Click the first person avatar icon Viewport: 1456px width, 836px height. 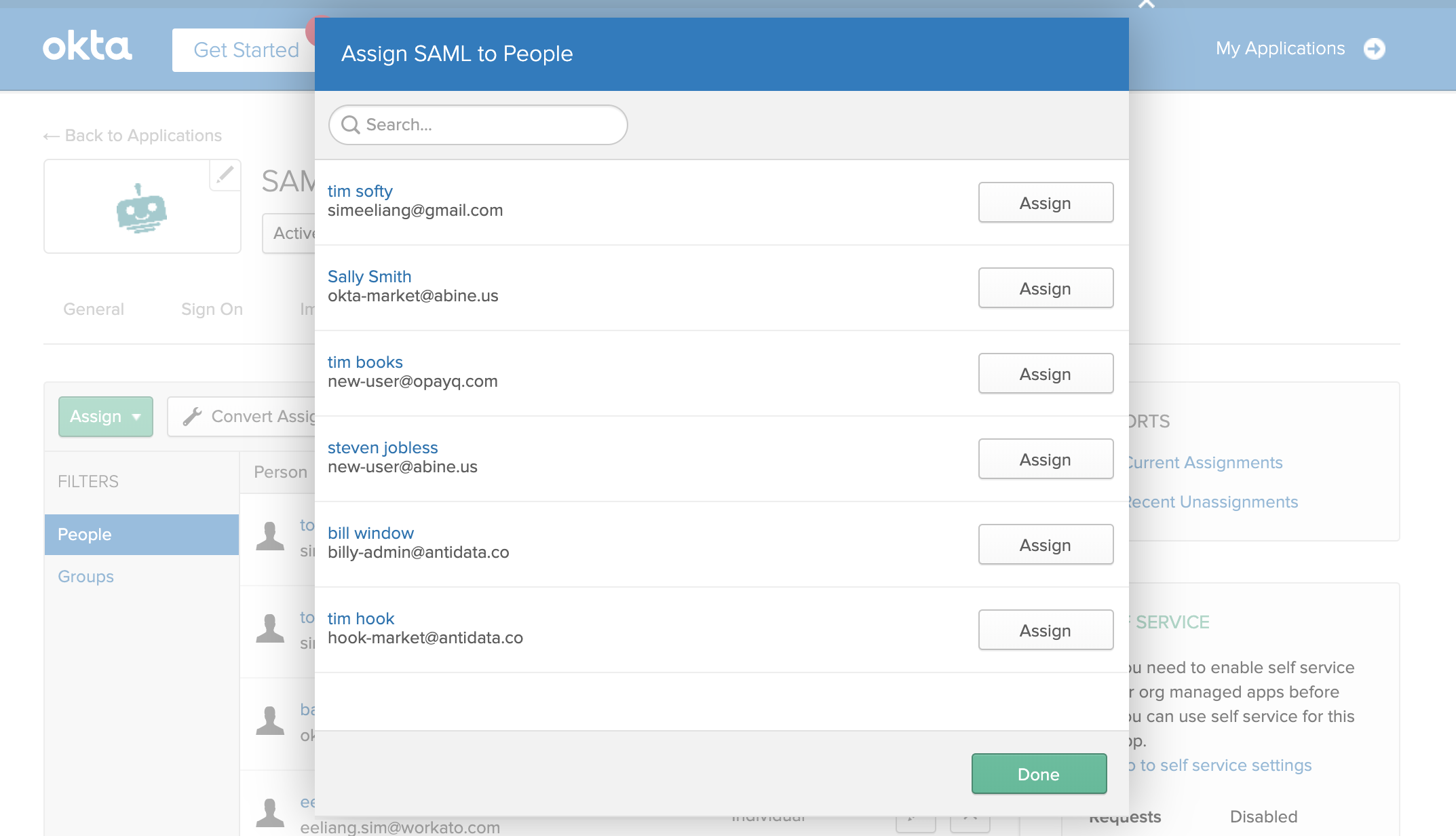[270, 536]
